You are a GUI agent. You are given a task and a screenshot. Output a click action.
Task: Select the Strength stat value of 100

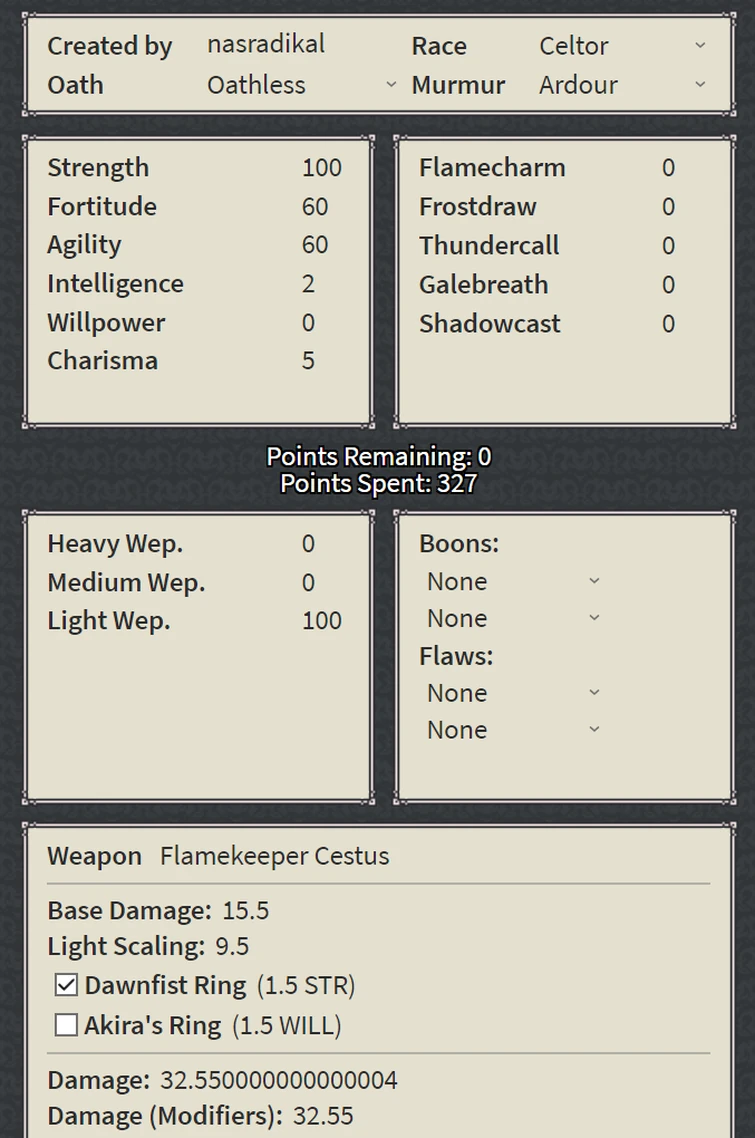coord(320,168)
